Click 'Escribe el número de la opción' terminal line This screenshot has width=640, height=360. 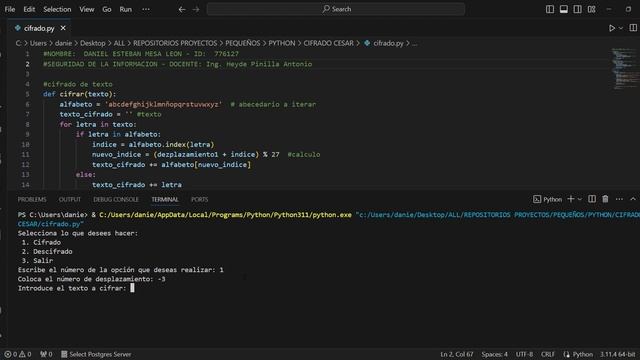coord(120,270)
